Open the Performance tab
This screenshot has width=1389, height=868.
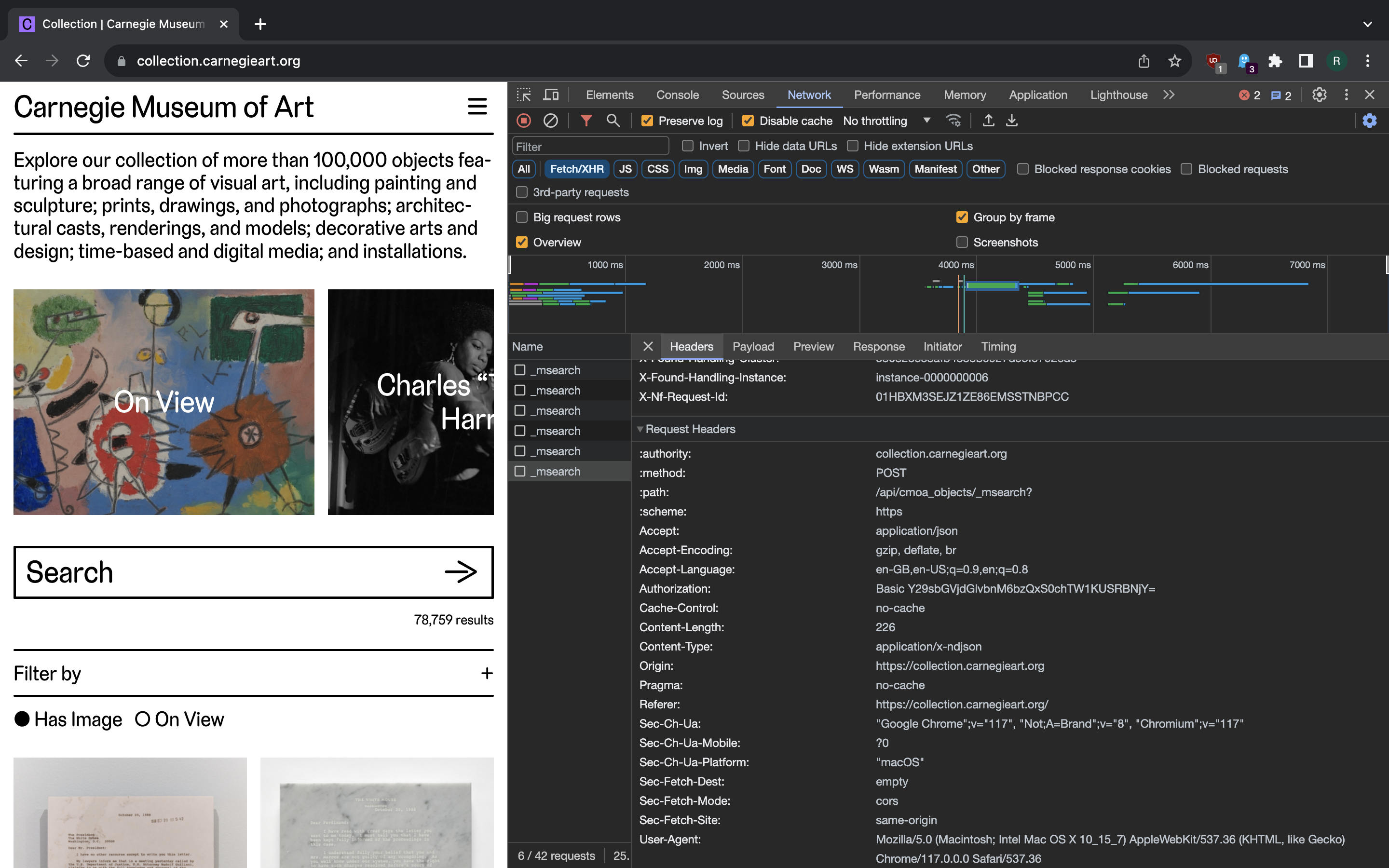point(887,95)
